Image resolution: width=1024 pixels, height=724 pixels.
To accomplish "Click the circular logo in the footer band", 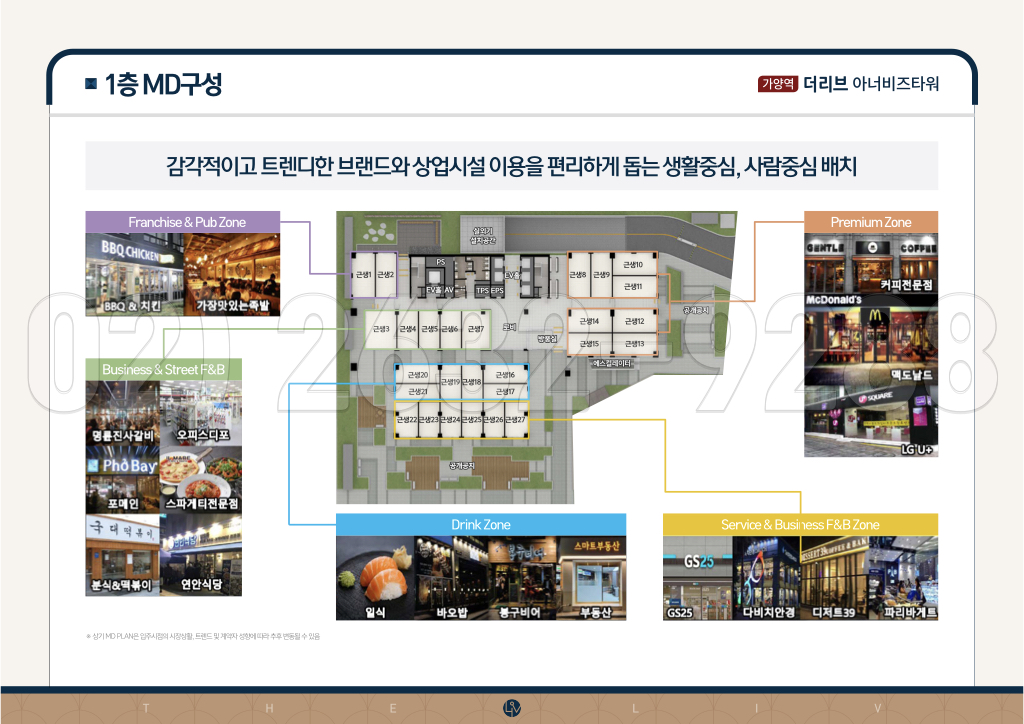I will 512,708.
